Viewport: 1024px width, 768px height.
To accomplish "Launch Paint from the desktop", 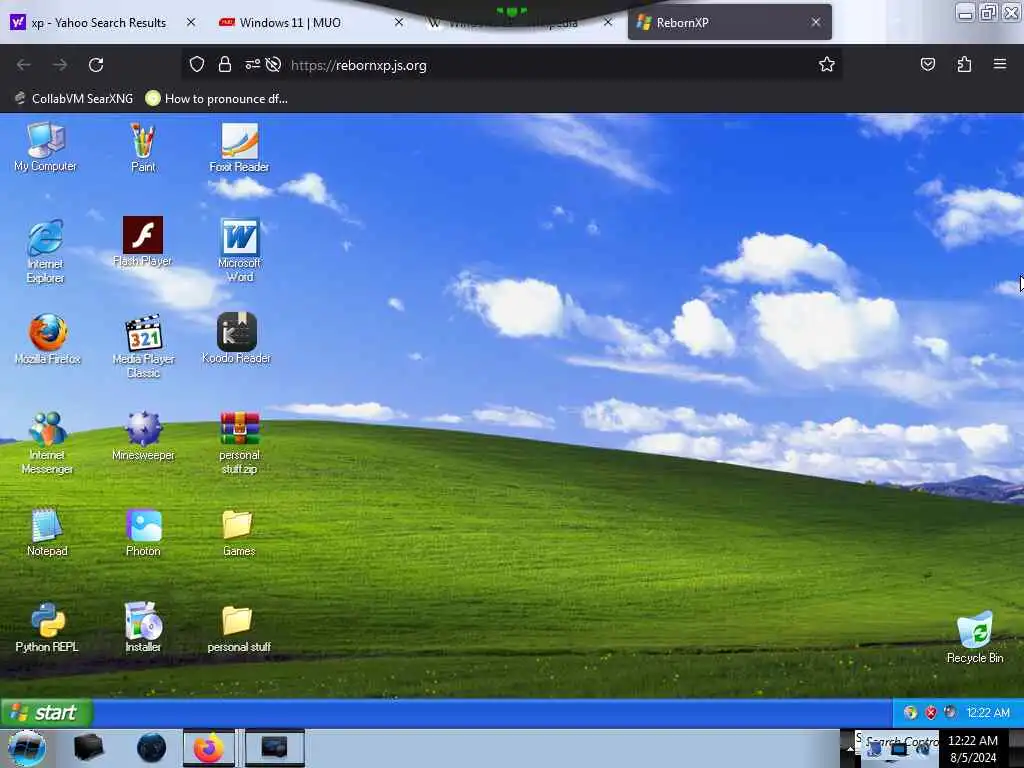I will pyautogui.click(x=143, y=147).
